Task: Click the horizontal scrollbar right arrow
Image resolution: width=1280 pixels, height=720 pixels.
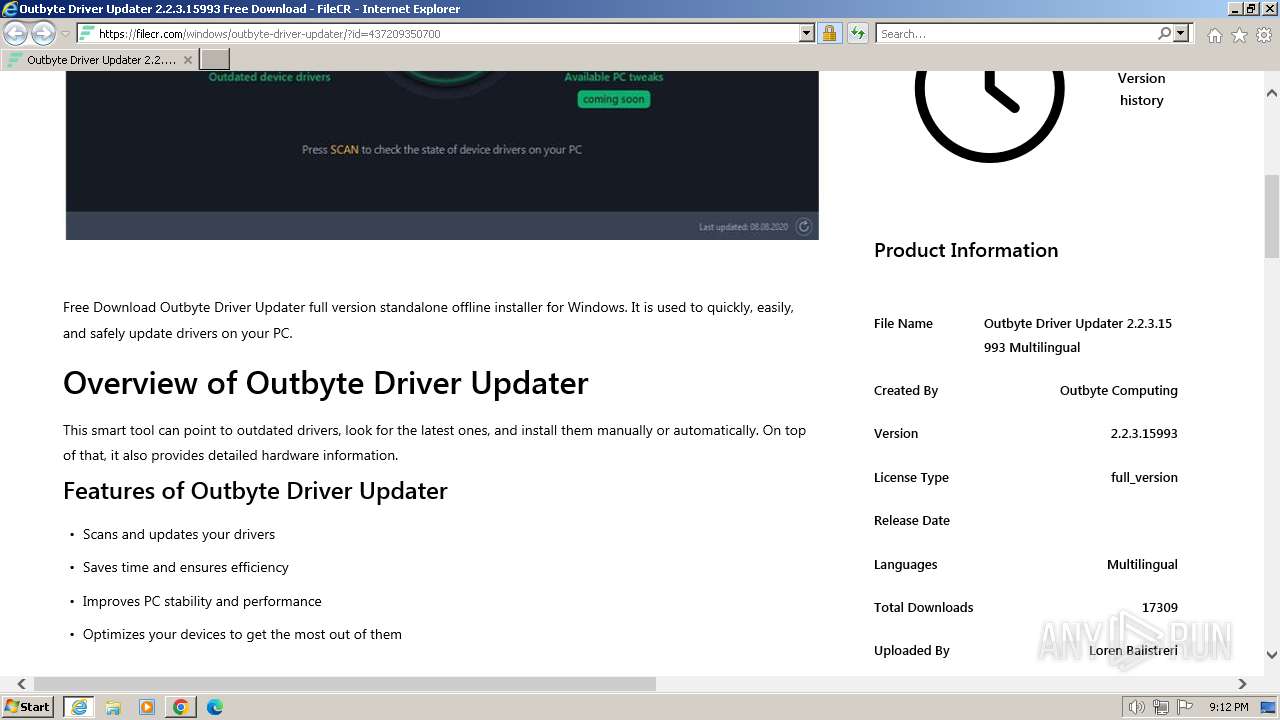Action: click(1242, 684)
